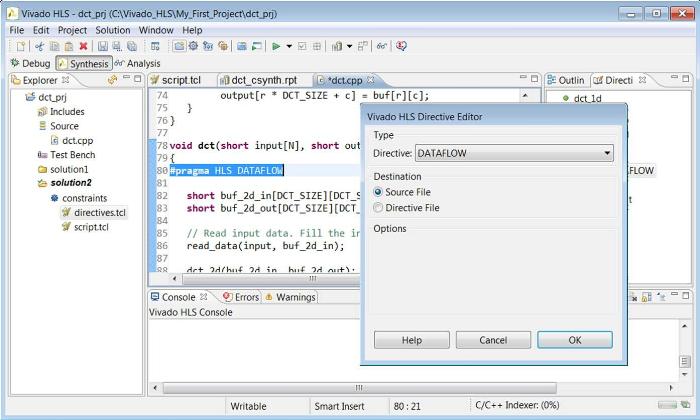
Task: Click the Save toolbar icon
Action: tap(103, 46)
